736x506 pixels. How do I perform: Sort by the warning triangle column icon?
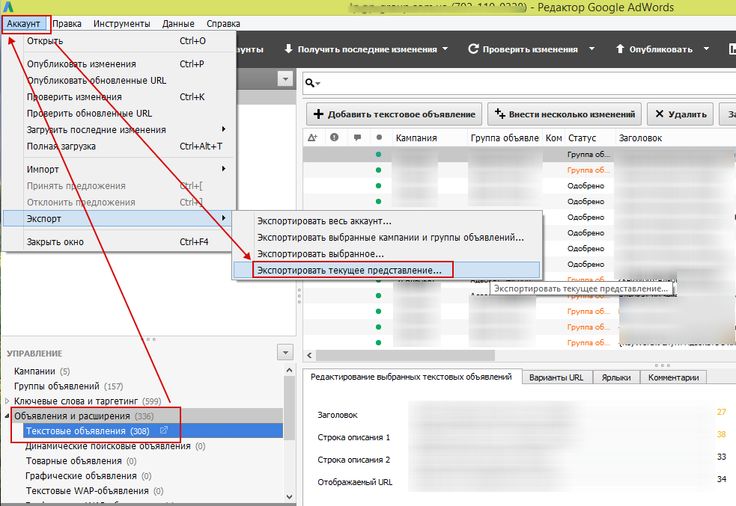tap(313, 138)
